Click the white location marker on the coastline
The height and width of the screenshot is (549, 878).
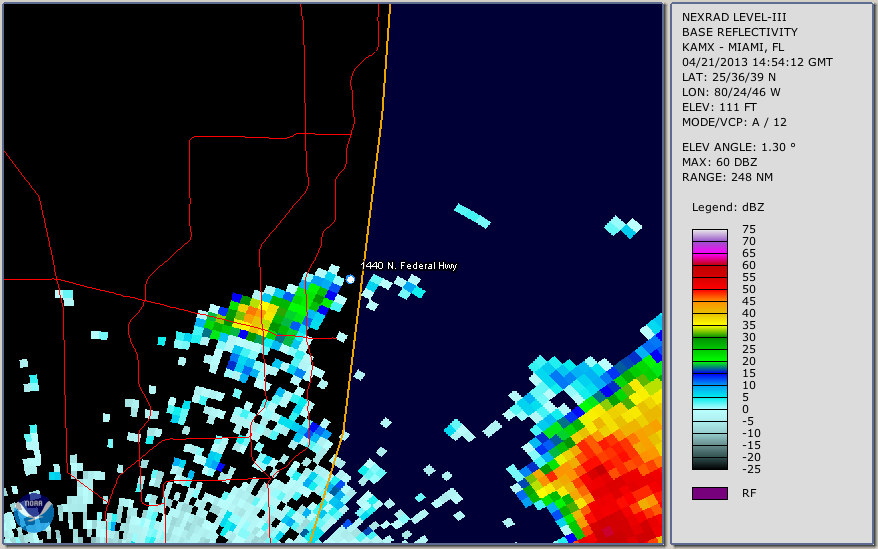click(x=350, y=279)
